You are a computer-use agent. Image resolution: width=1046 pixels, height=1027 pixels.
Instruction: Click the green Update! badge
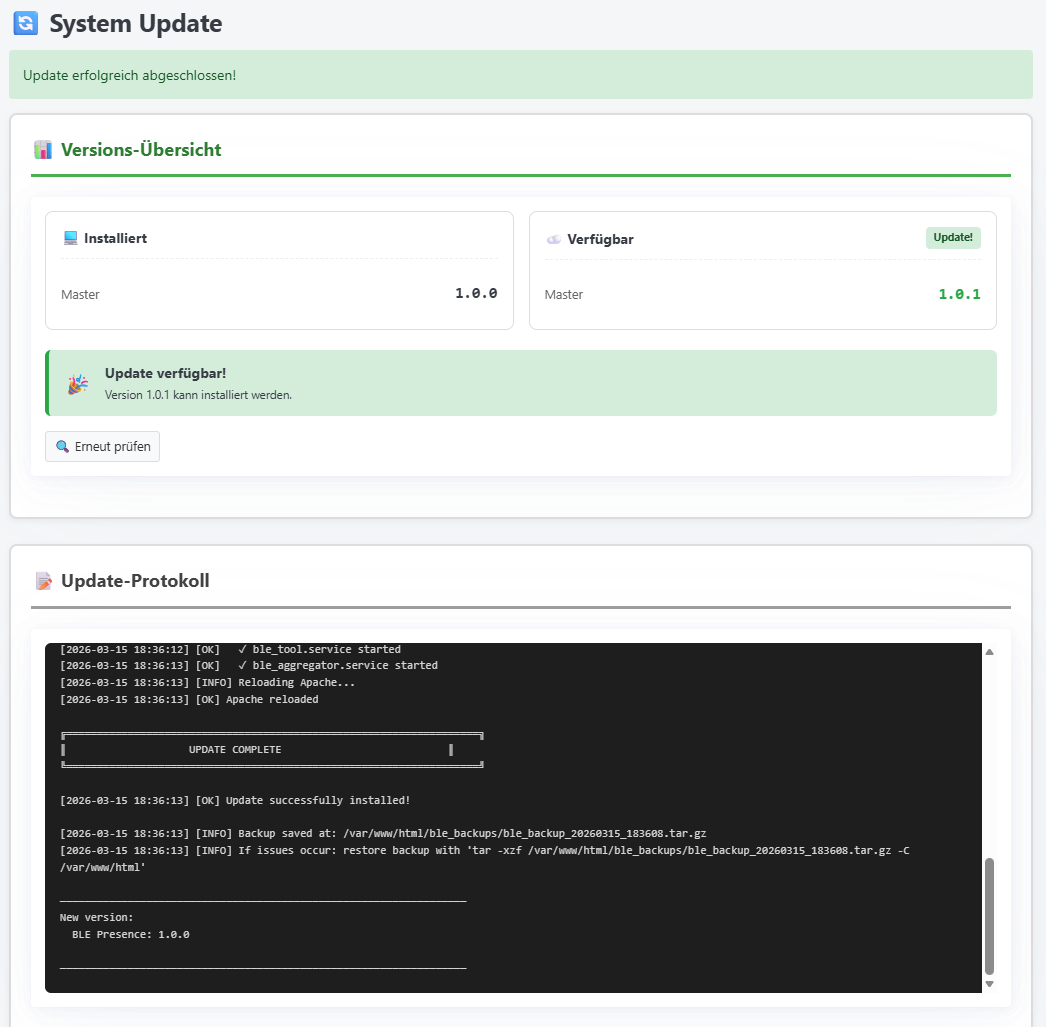pos(953,238)
